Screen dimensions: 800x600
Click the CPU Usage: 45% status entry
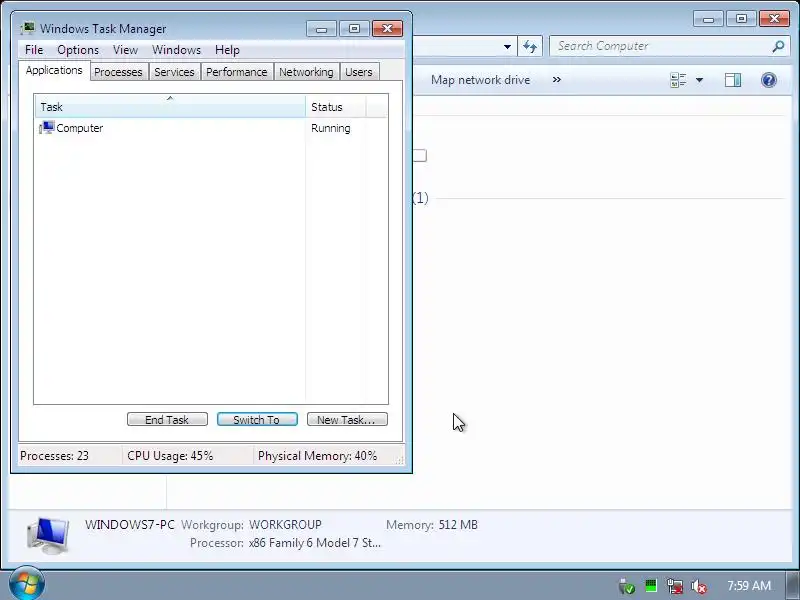click(x=170, y=456)
